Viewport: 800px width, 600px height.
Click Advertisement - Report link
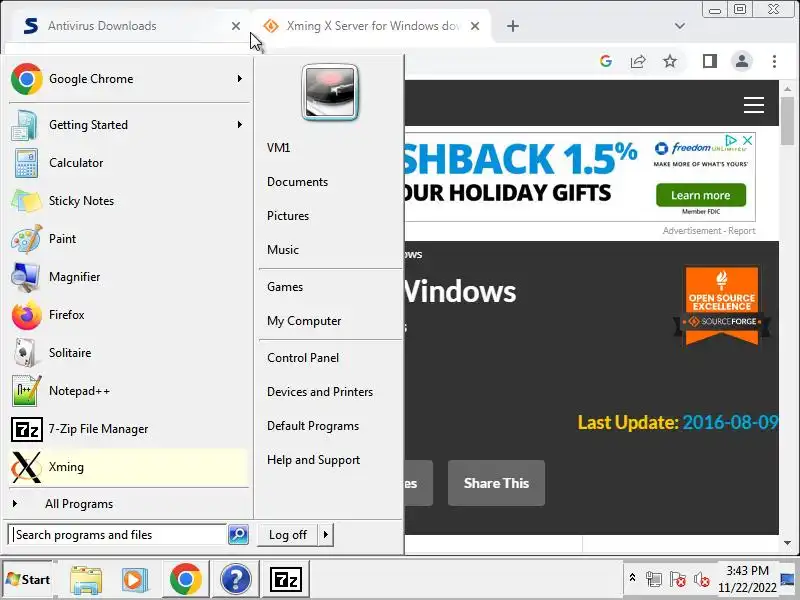(x=709, y=231)
